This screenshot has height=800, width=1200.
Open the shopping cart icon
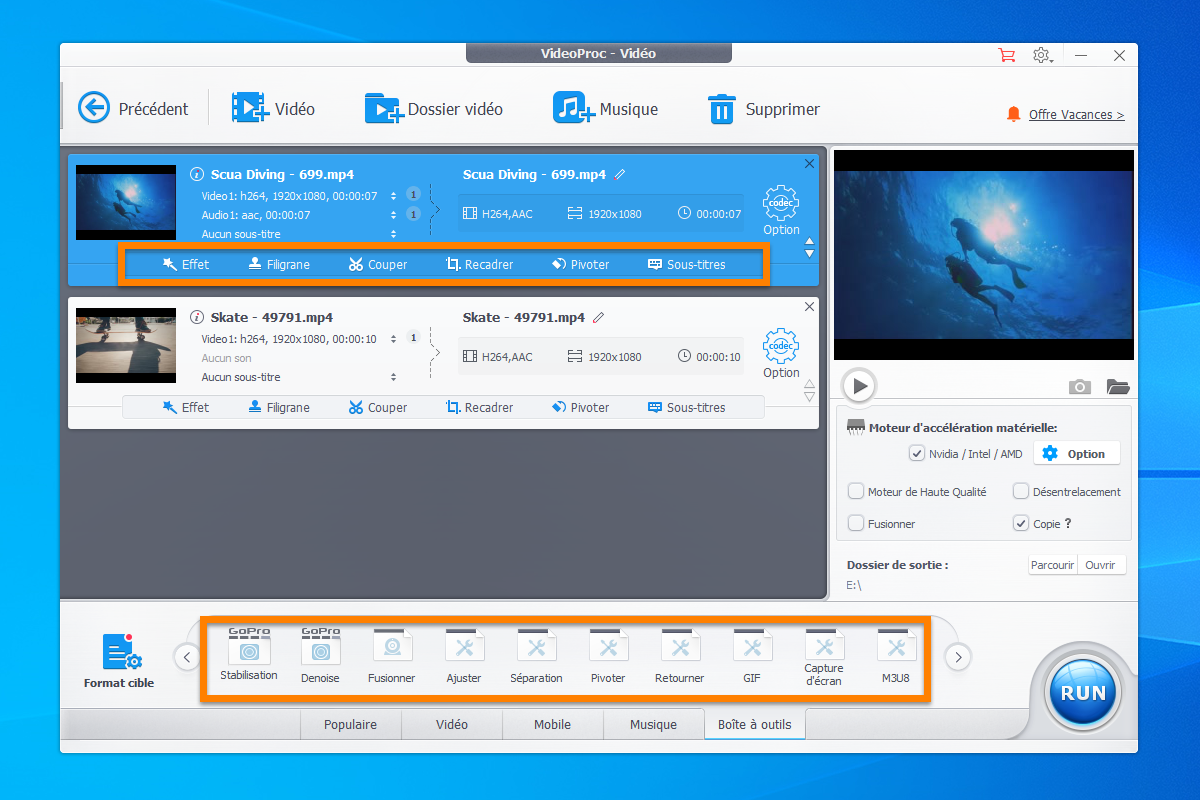tap(1007, 55)
